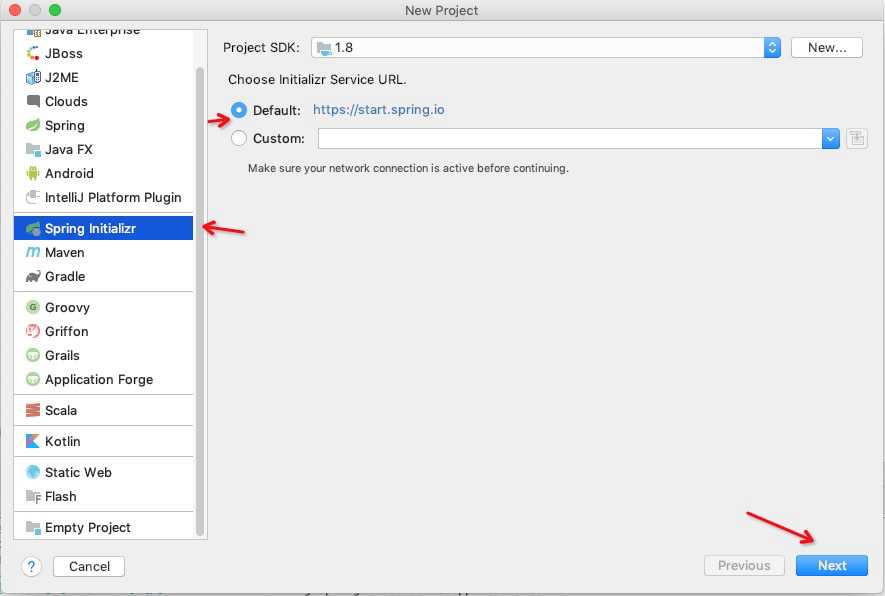885x596 pixels.
Task: Click the Spring leaf icon
Action: point(33,125)
